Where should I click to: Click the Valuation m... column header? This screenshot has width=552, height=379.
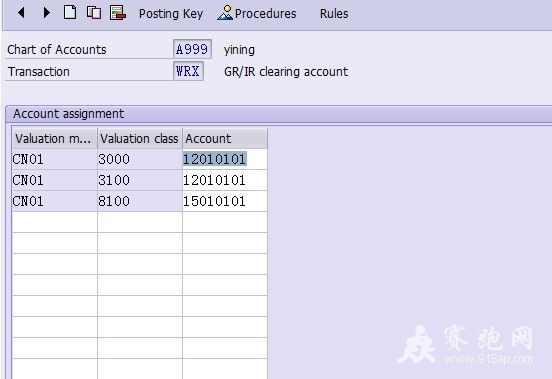(x=55, y=139)
